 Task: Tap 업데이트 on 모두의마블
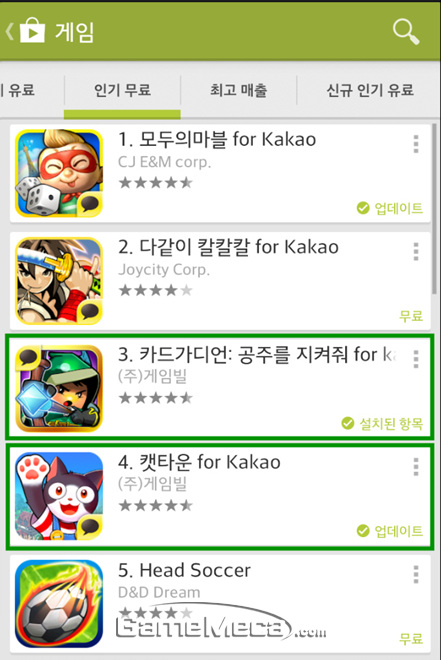[x=390, y=208]
